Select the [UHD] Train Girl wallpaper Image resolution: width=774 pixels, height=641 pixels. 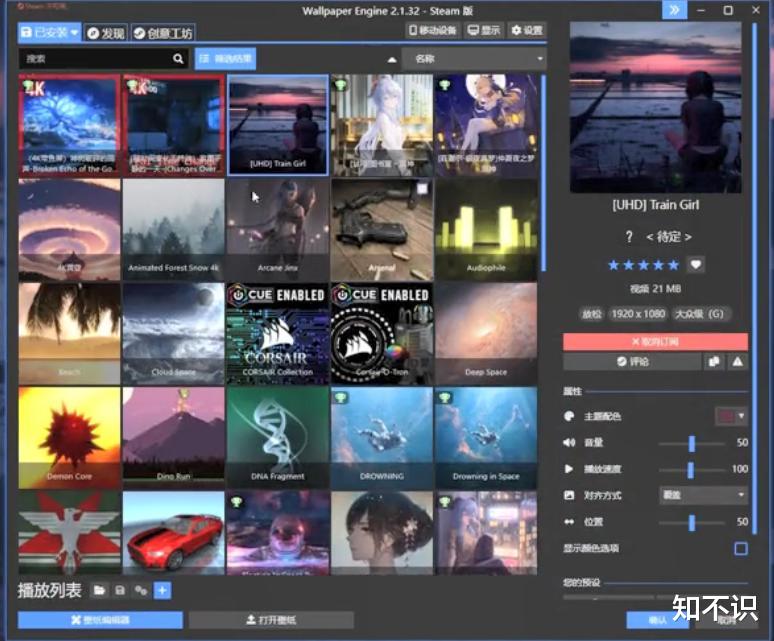point(278,125)
